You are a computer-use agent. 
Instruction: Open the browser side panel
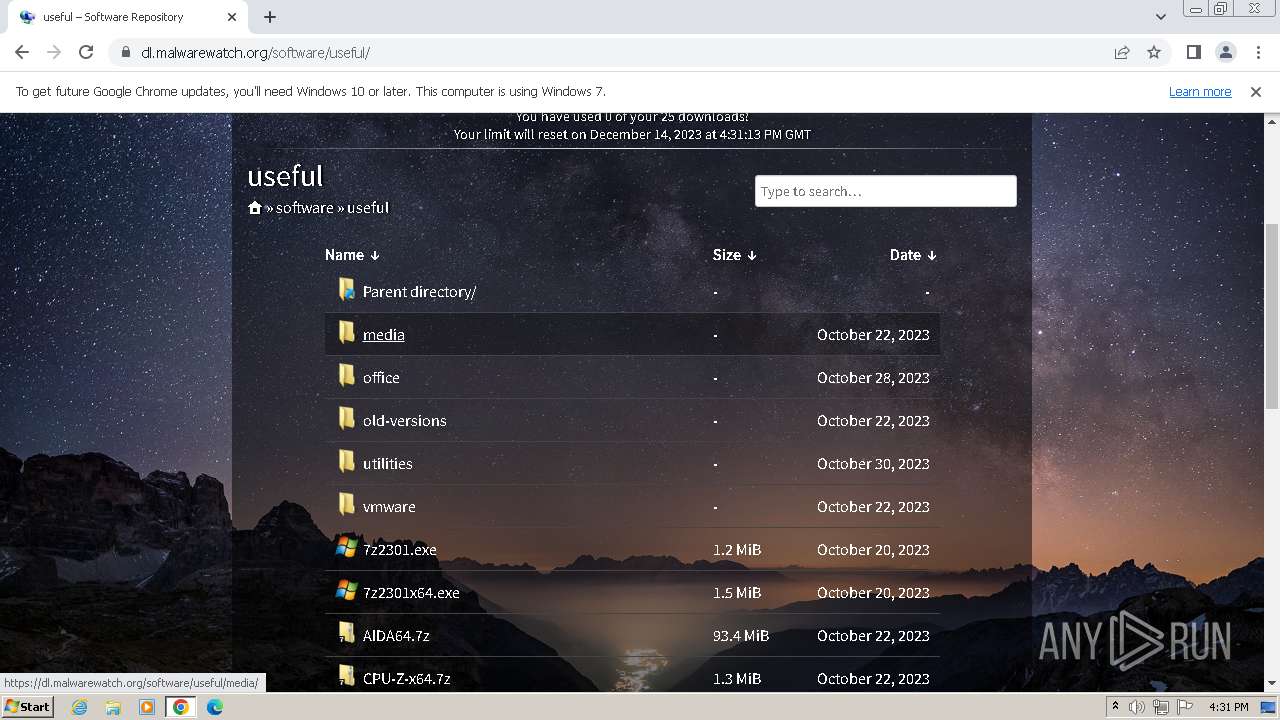[1193, 52]
